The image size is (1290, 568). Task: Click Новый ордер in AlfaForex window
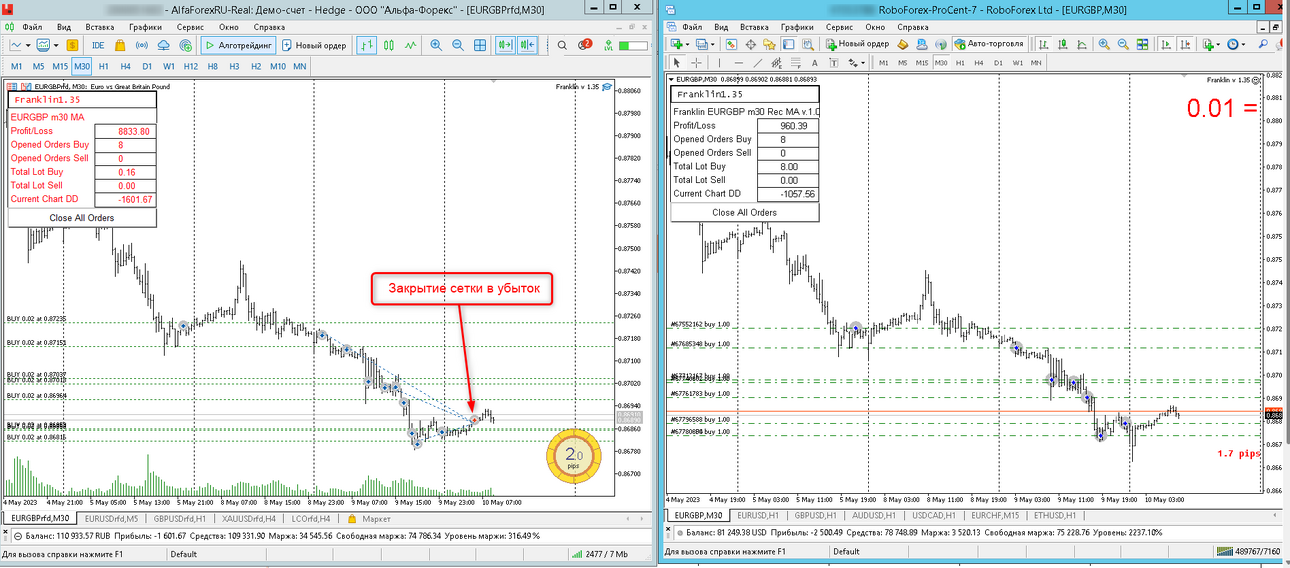314,45
